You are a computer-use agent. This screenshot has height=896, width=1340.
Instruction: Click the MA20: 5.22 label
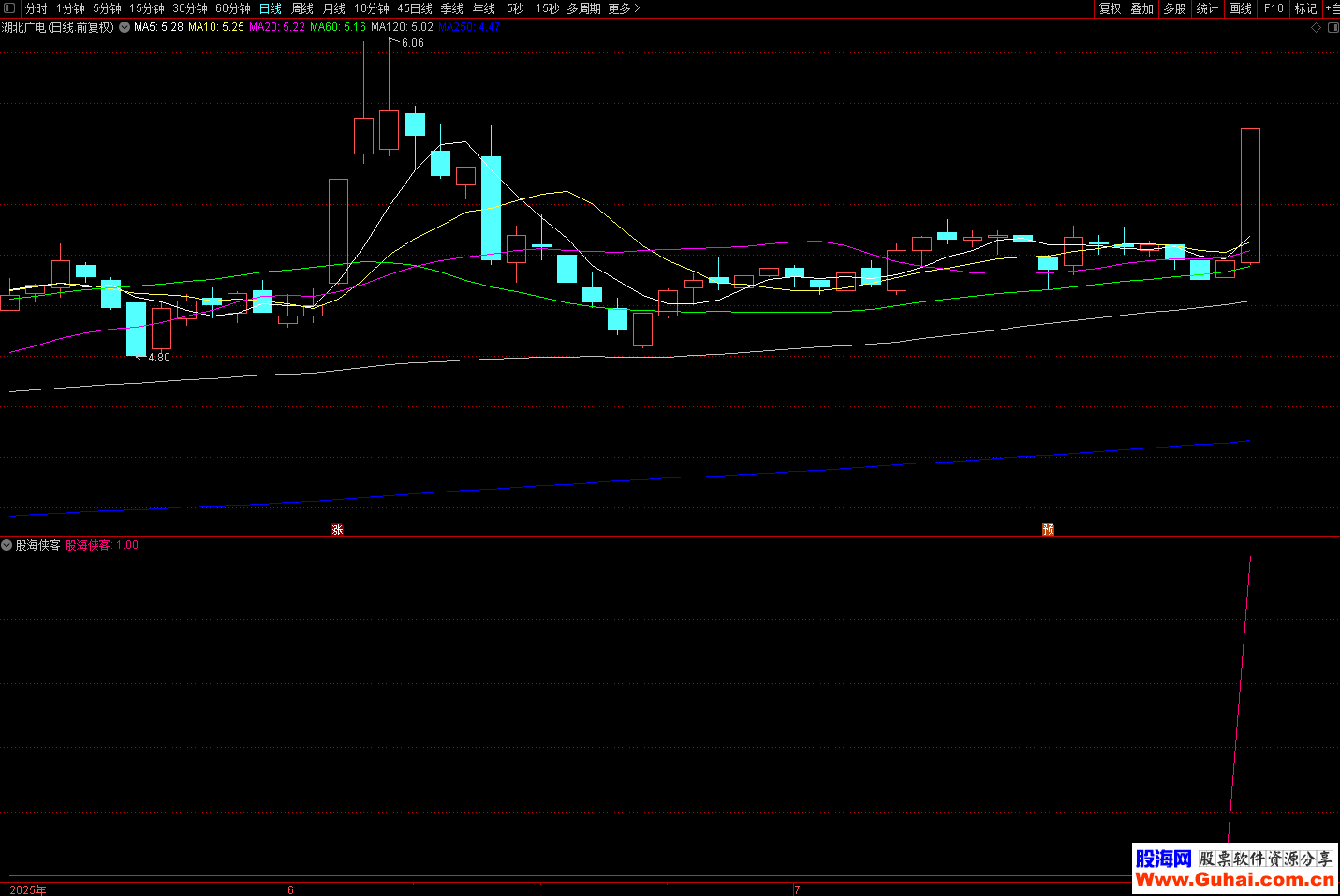point(277,27)
